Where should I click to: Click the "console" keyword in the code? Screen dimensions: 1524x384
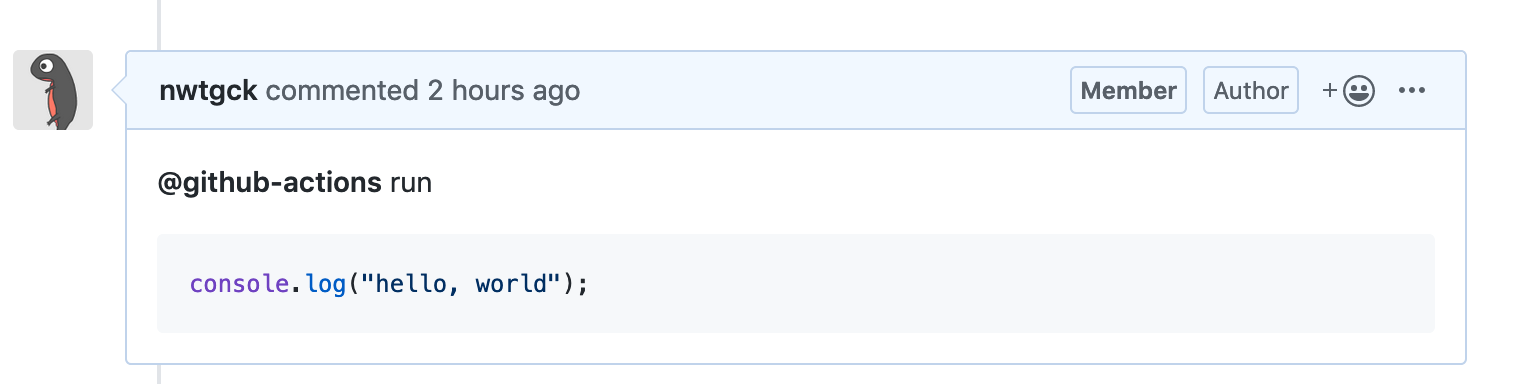[x=240, y=284]
